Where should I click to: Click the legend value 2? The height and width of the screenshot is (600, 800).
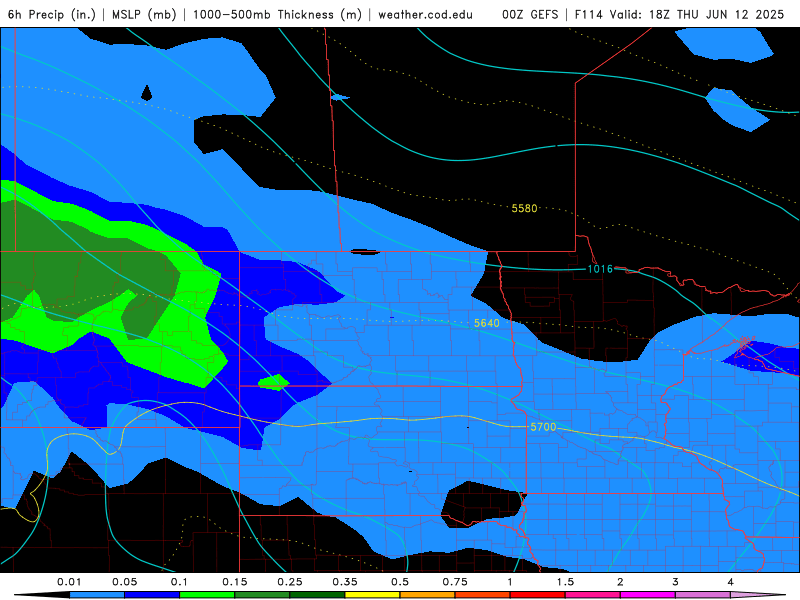click(620, 582)
